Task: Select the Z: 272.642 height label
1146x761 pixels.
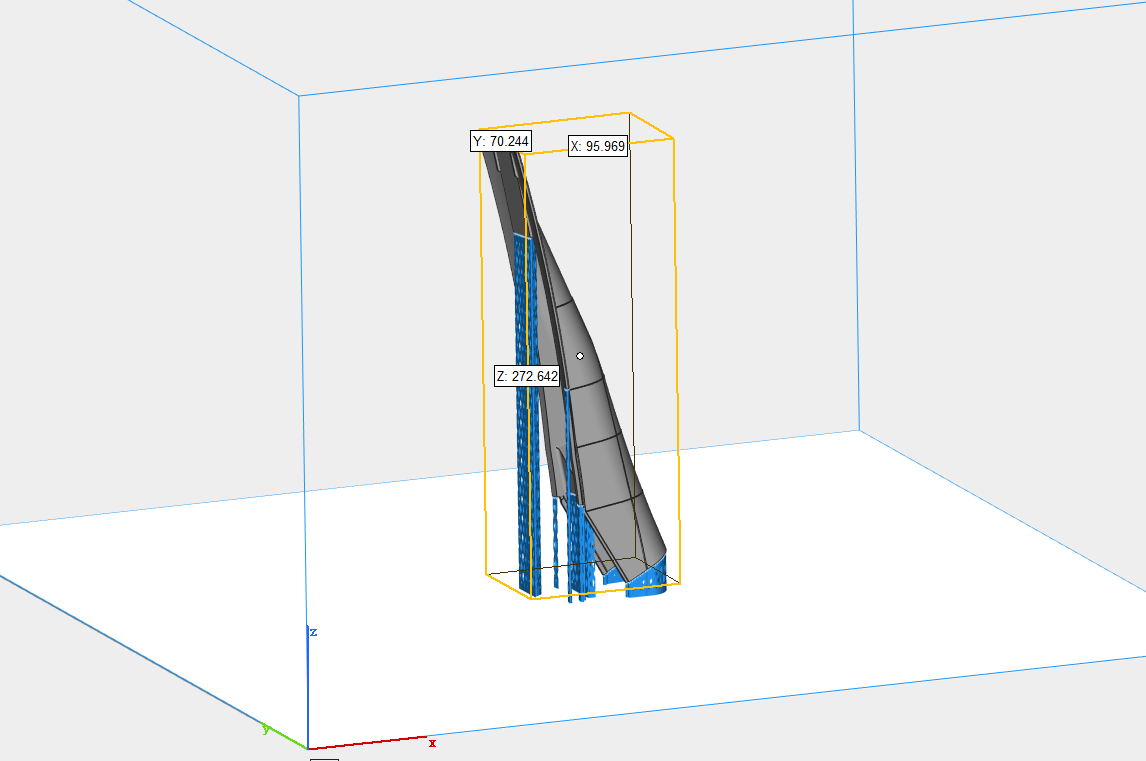Action: (528, 377)
